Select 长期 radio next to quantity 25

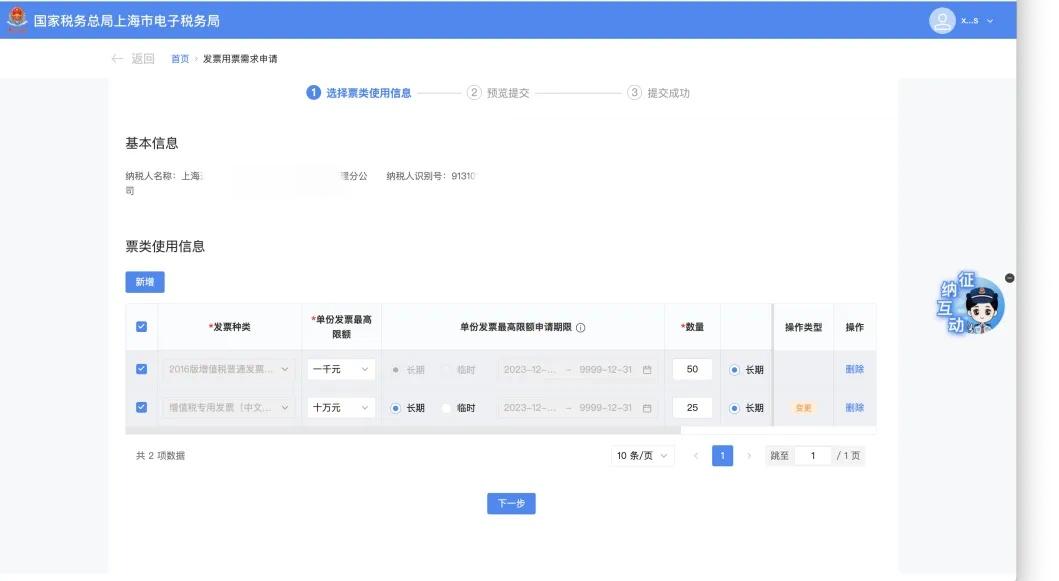734,408
